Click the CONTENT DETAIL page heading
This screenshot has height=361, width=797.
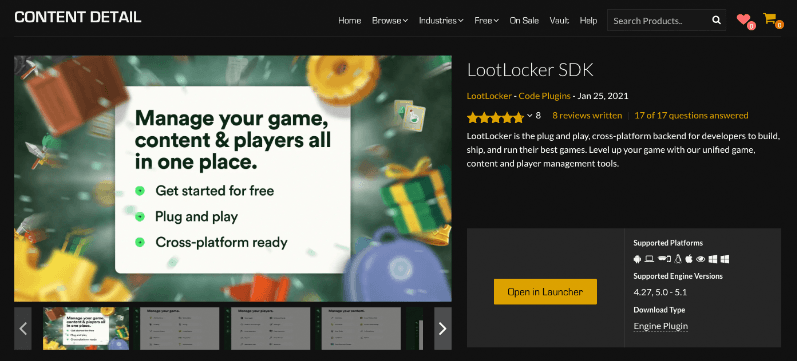point(78,17)
